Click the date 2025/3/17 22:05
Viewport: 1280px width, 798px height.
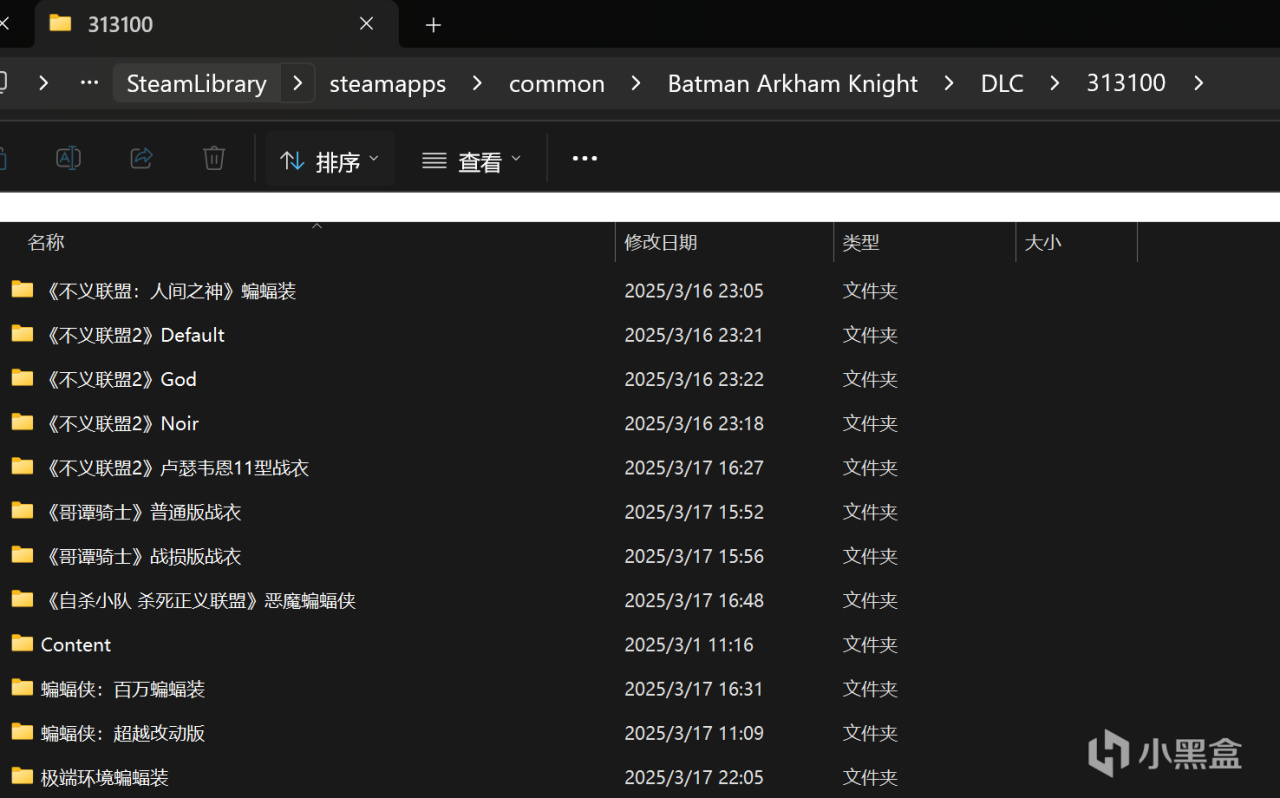tap(694, 777)
